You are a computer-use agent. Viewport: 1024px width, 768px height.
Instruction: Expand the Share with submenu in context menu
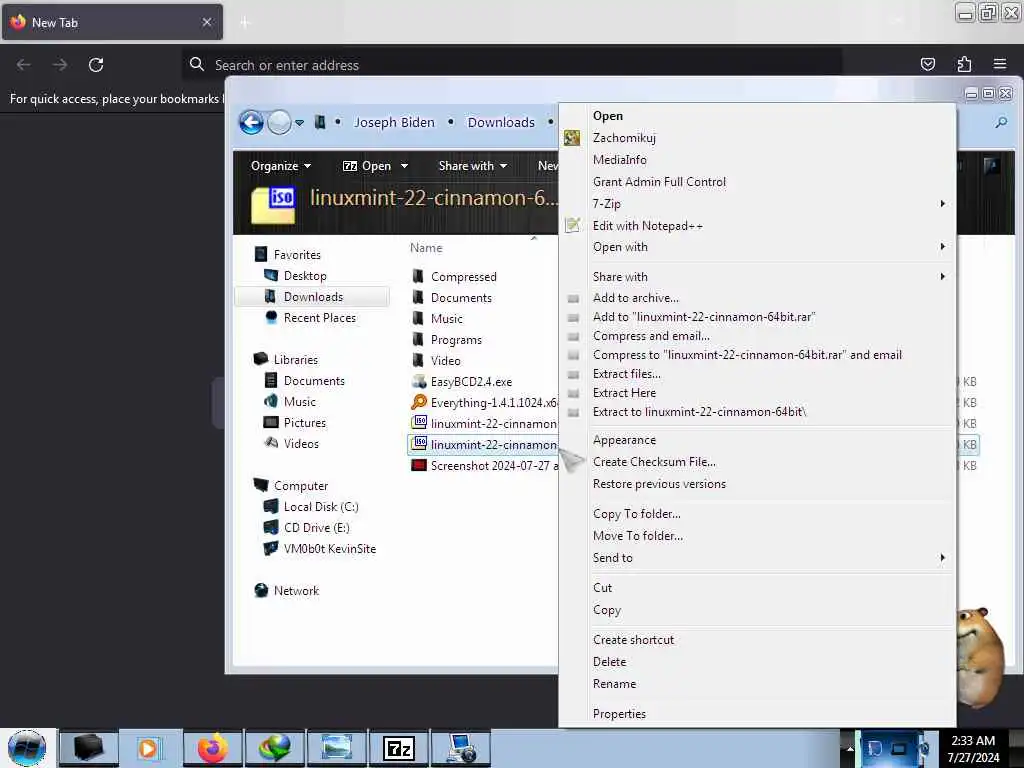758,277
